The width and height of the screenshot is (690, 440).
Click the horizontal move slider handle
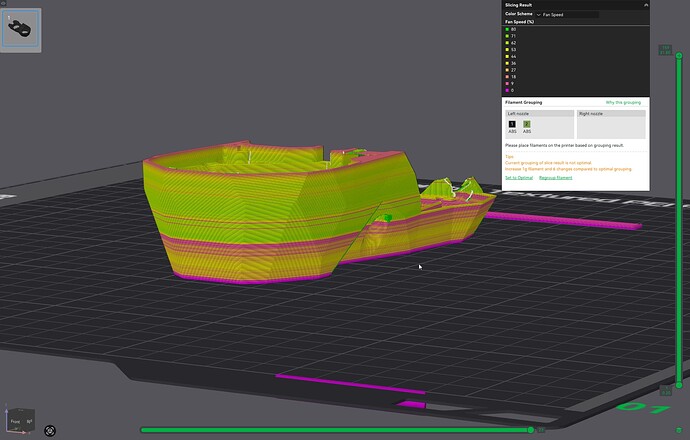(x=531, y=430)
